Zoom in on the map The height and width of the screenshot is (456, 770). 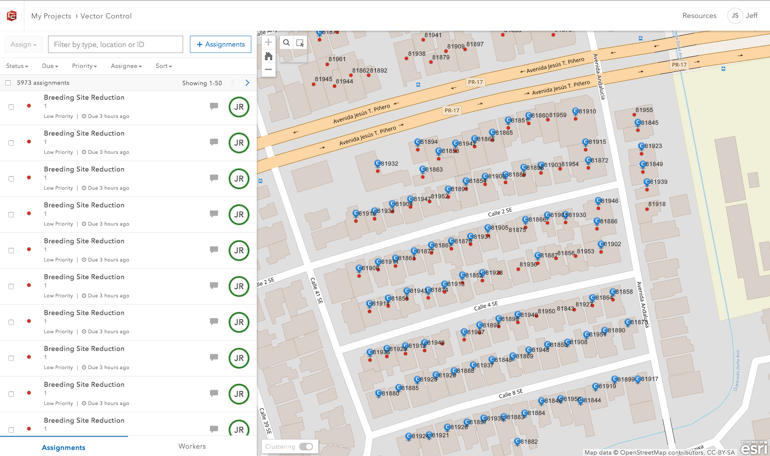[268, 43]
